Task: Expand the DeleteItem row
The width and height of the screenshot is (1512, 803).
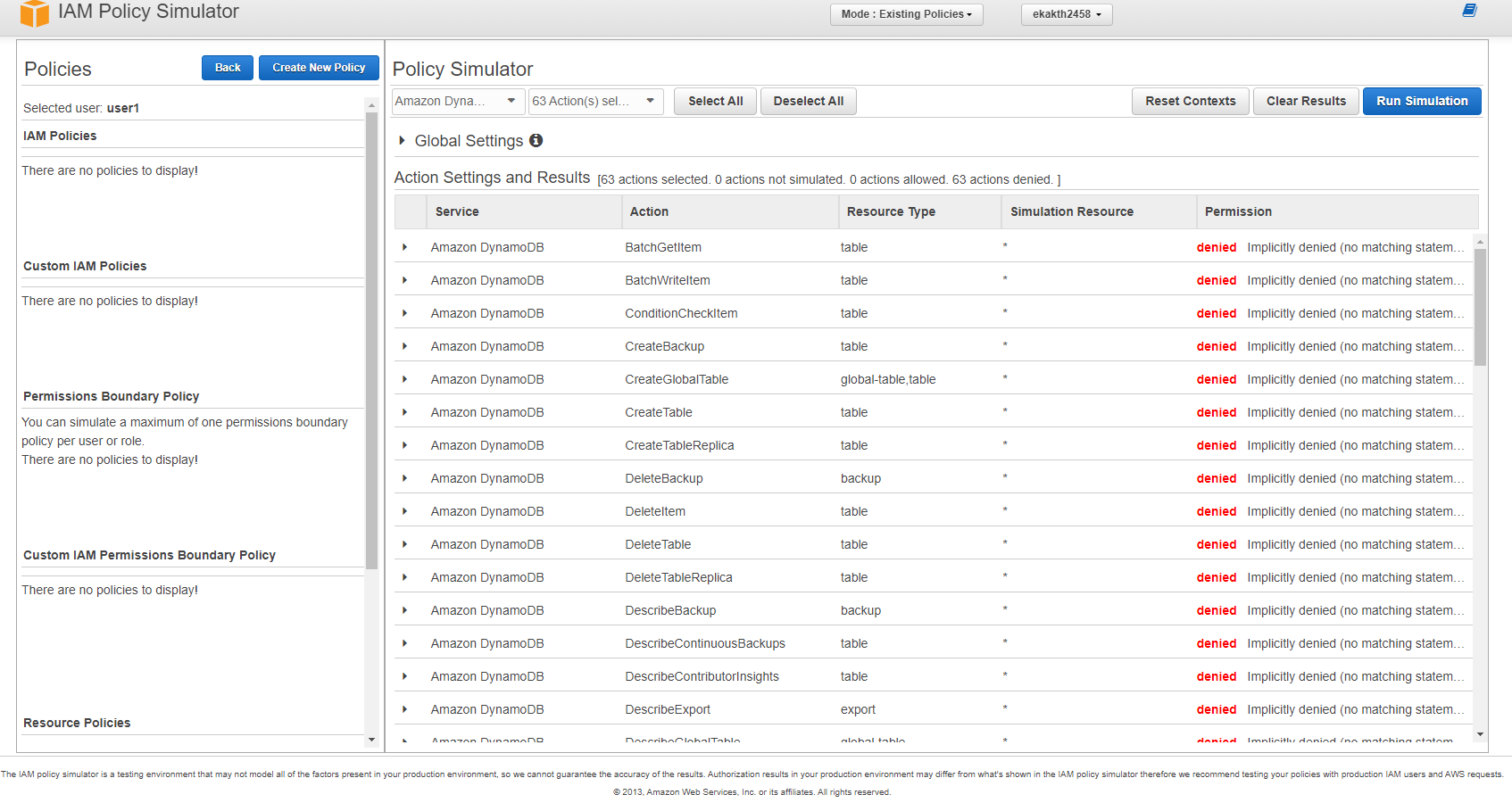Action: point(404,511)
